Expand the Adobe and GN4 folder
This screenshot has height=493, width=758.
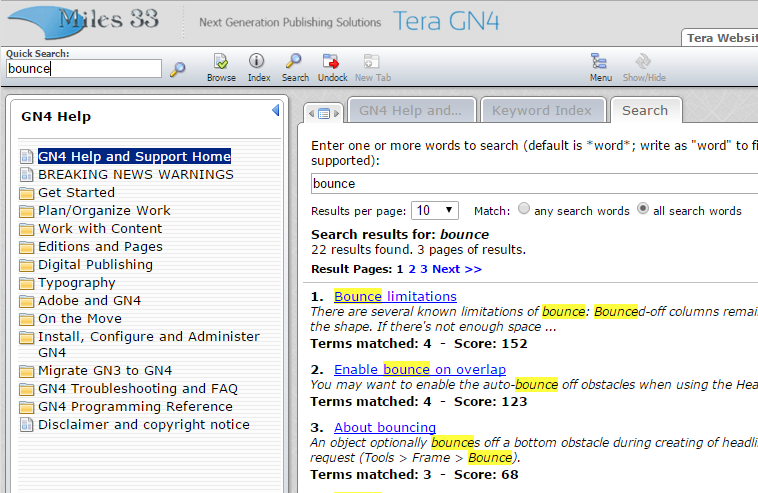point(27,301)
